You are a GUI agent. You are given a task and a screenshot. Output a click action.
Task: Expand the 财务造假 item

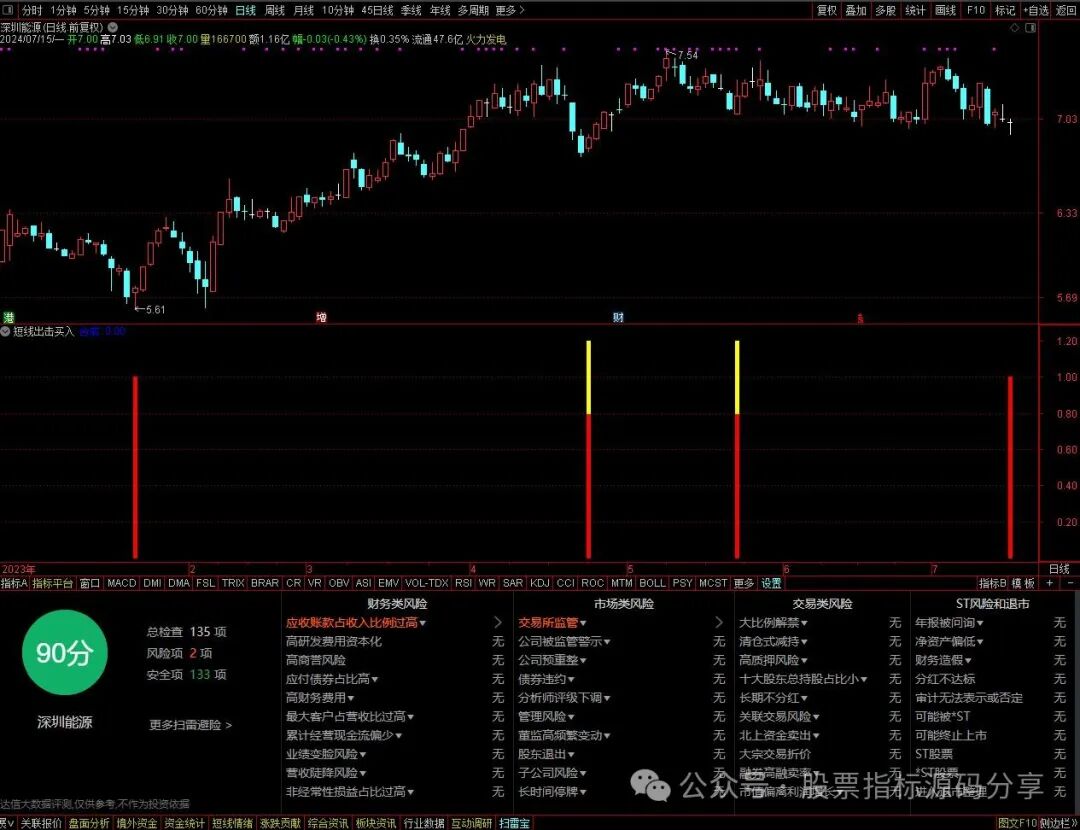coord(944,661)
